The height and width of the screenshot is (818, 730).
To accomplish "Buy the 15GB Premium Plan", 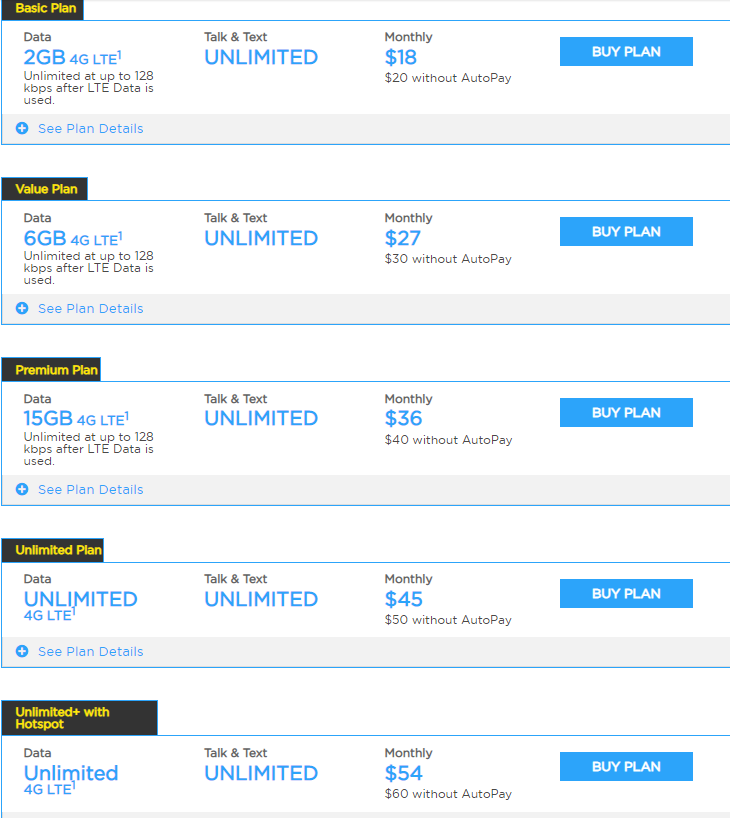I will point(626,413).
